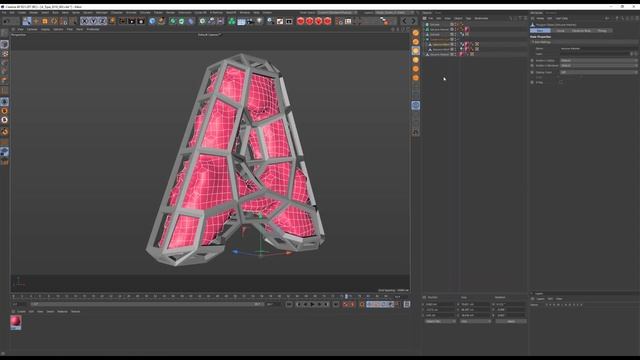Select the Live Selection tool in top toolbar
Viewport: 640px width, 360px height.
pyautogui.click(x=27, y=21)
